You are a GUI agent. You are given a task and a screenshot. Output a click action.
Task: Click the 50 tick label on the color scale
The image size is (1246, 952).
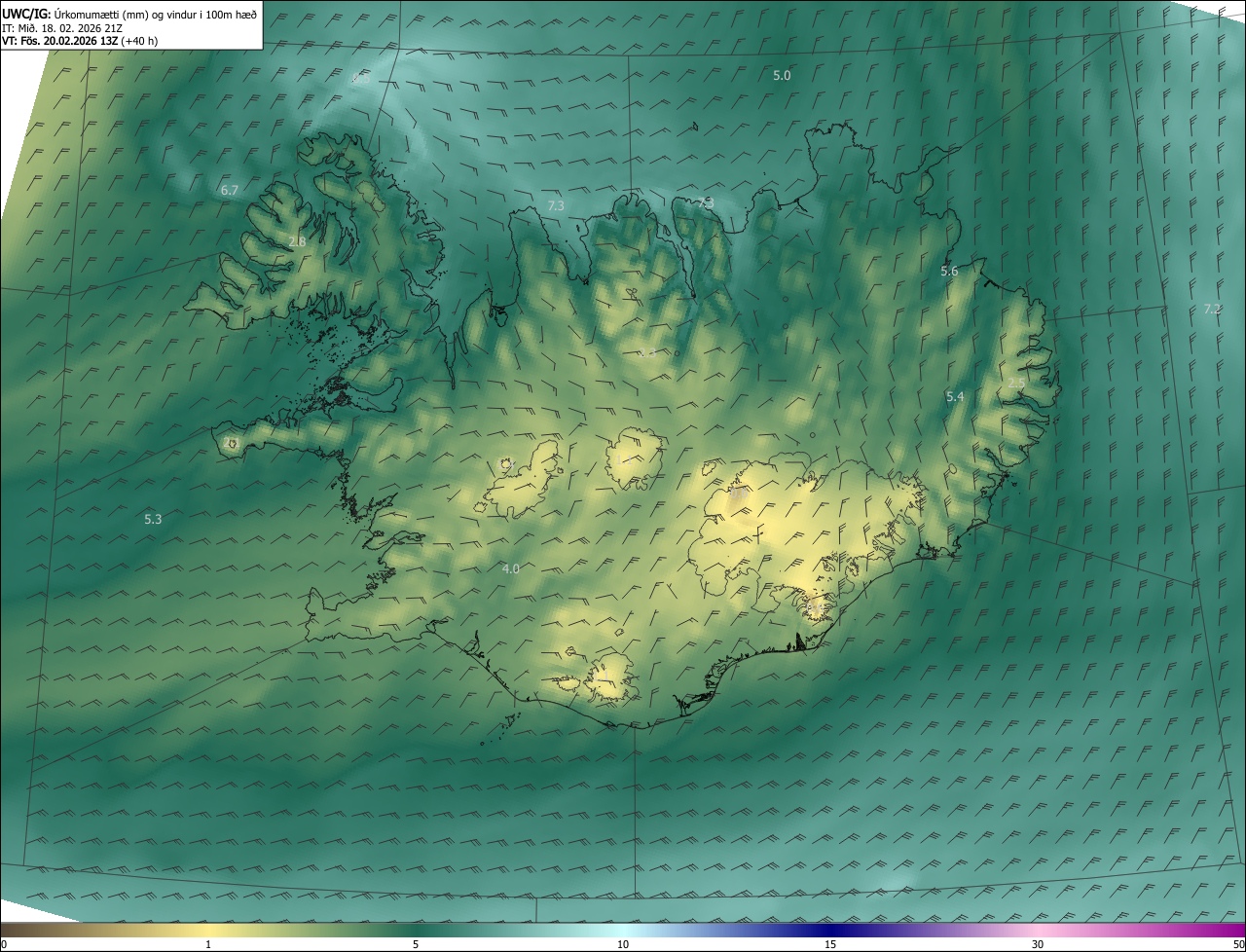[x=1238, y=944]
